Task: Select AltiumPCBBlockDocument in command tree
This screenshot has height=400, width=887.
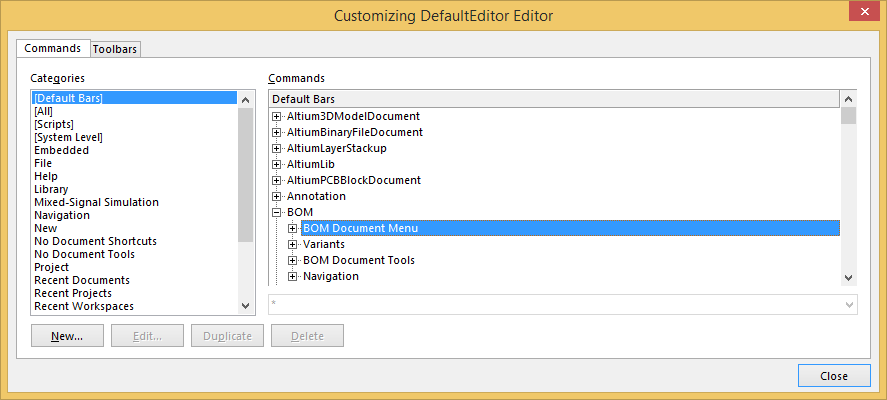Action: (353, 180)
